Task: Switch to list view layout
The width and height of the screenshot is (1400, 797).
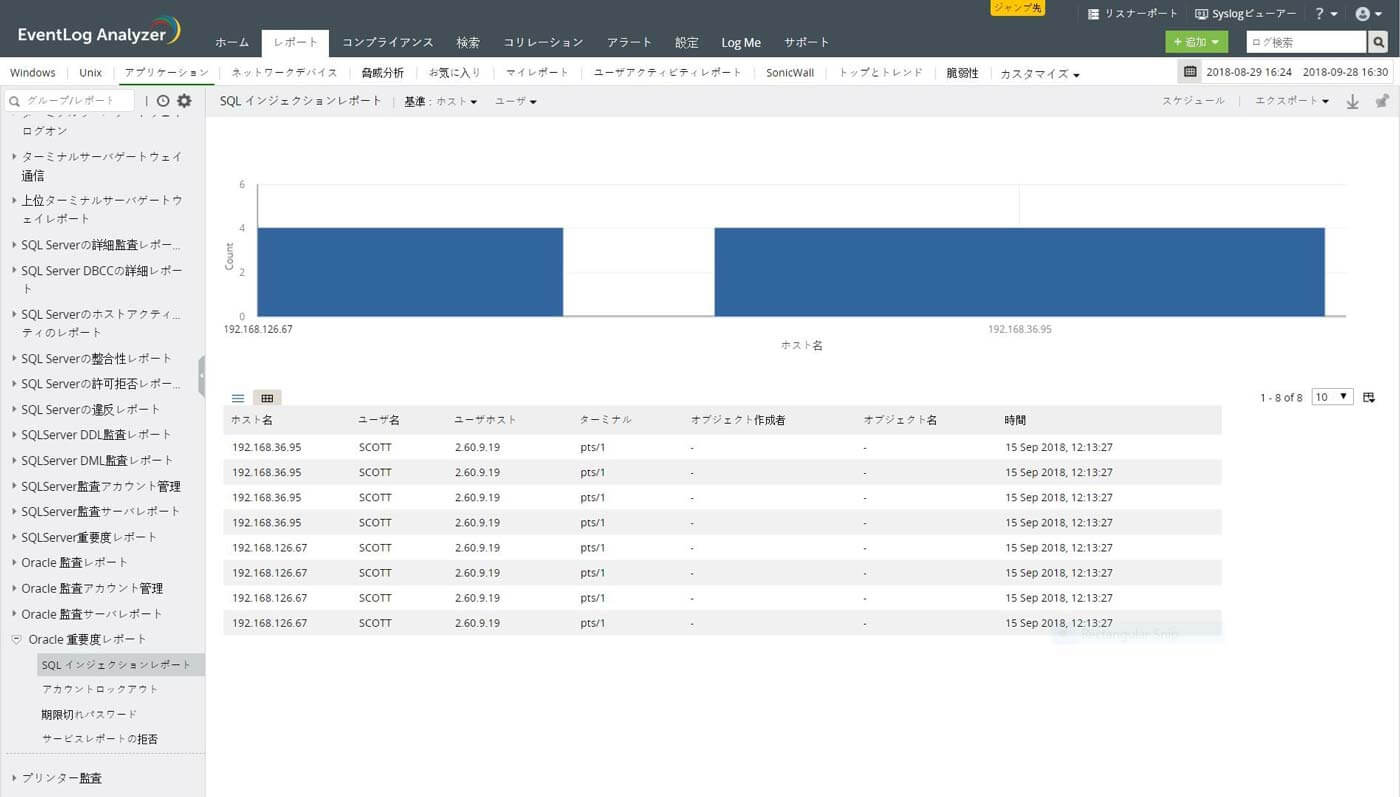Action: coord(238,398)
